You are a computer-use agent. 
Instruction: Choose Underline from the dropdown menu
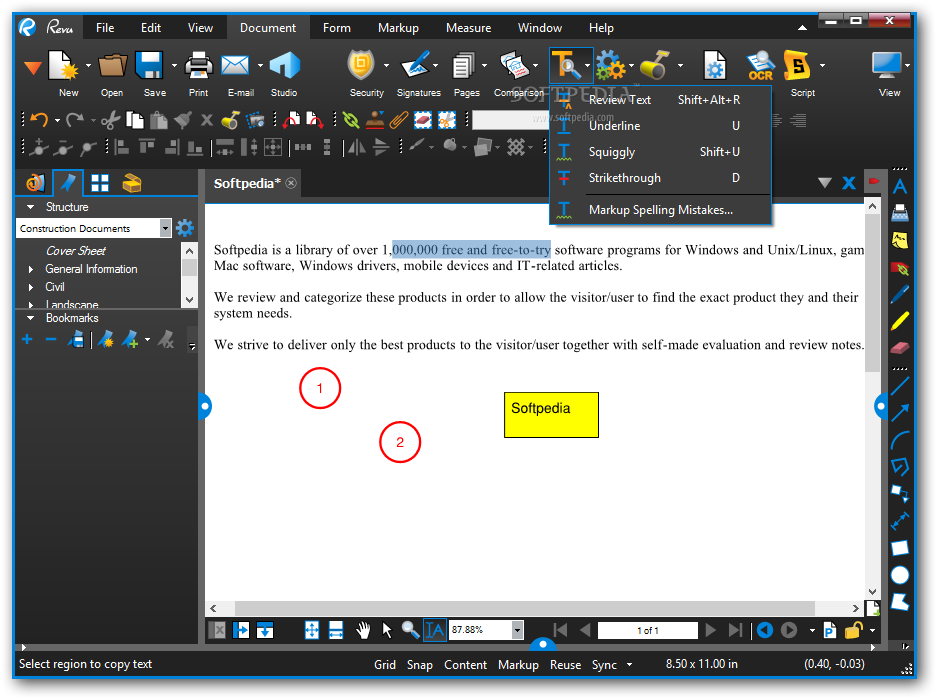(x=660, y=126)
